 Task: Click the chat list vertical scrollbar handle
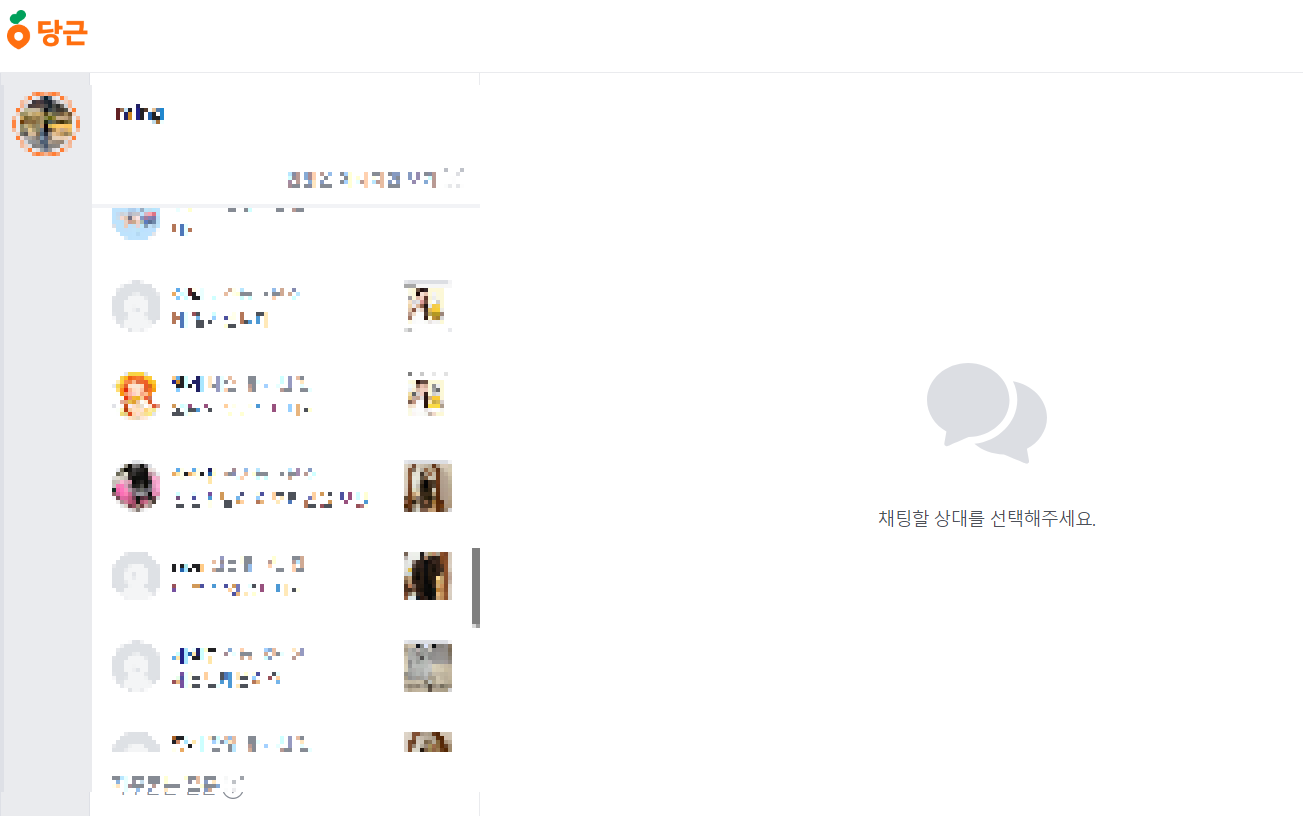pyautogui.click(x=476, y=587)
